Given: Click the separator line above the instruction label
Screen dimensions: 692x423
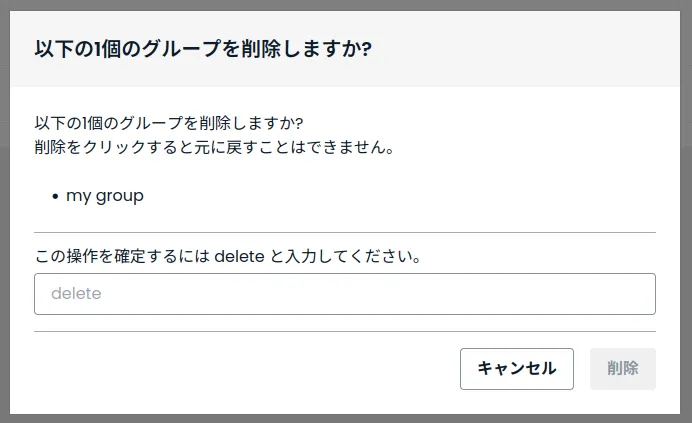Looking at the screenshot, I should pyautogui.click(x=345, y=232).
